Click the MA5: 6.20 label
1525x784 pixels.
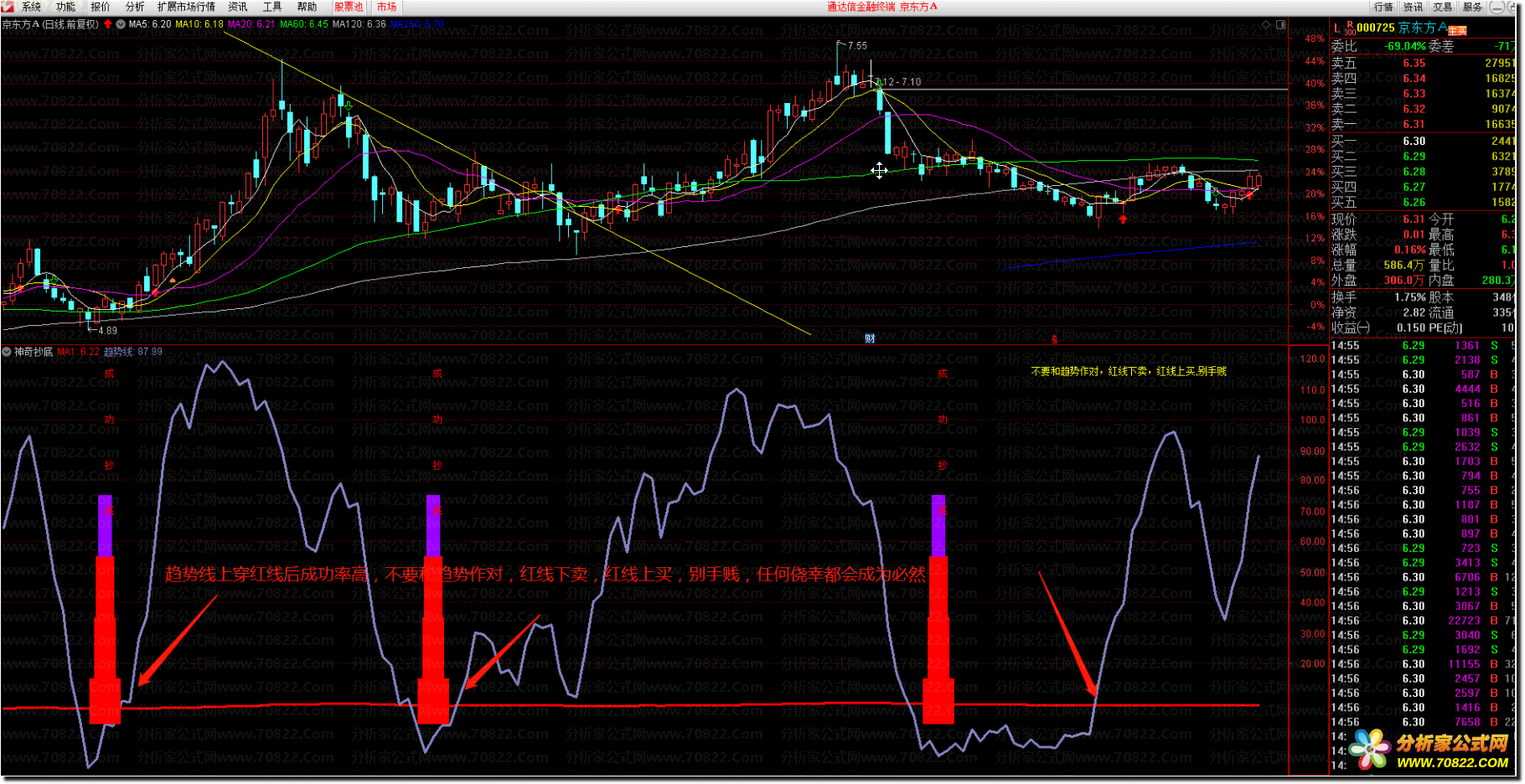click(x=149, y=24)
